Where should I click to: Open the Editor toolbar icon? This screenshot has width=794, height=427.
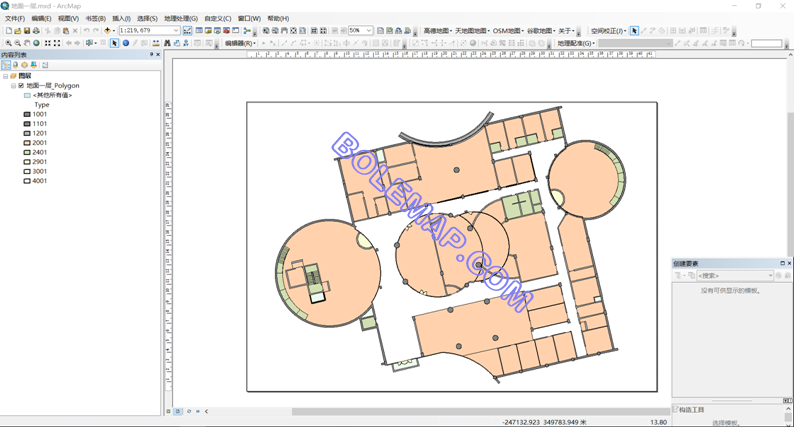187,31
